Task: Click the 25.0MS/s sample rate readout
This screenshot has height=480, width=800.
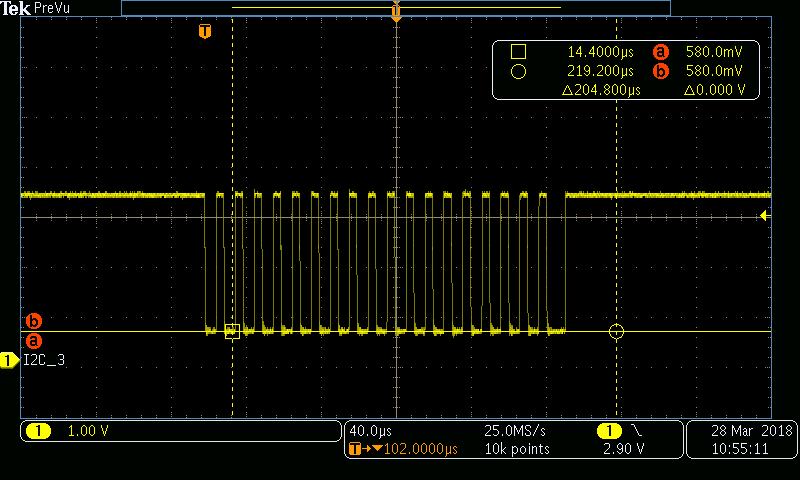Action: pos(515,431)
